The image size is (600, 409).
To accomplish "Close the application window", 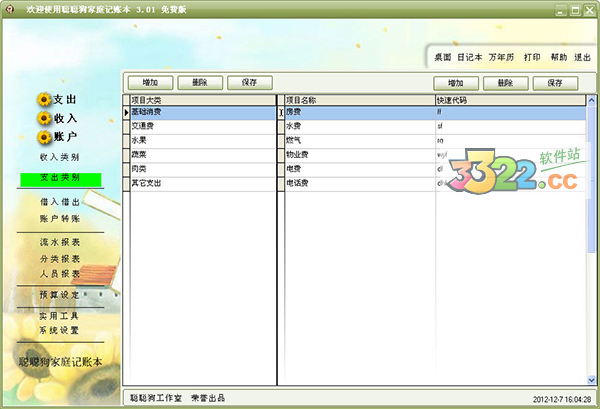I will (x=589, y=10).
